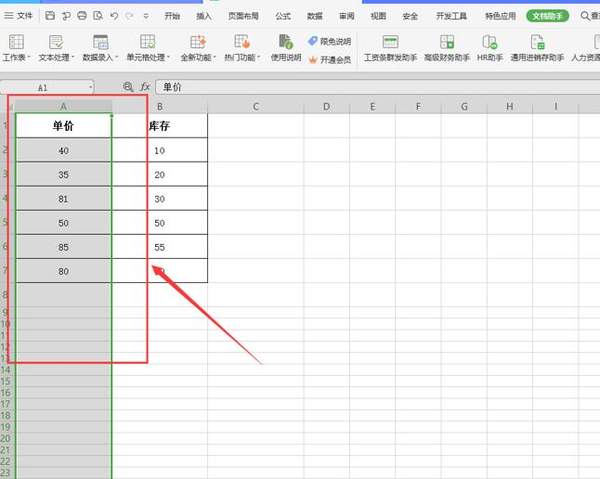The image size is (600, 479).
Task: Click the 单元格处理 ribbon icon
Action: 147,42
